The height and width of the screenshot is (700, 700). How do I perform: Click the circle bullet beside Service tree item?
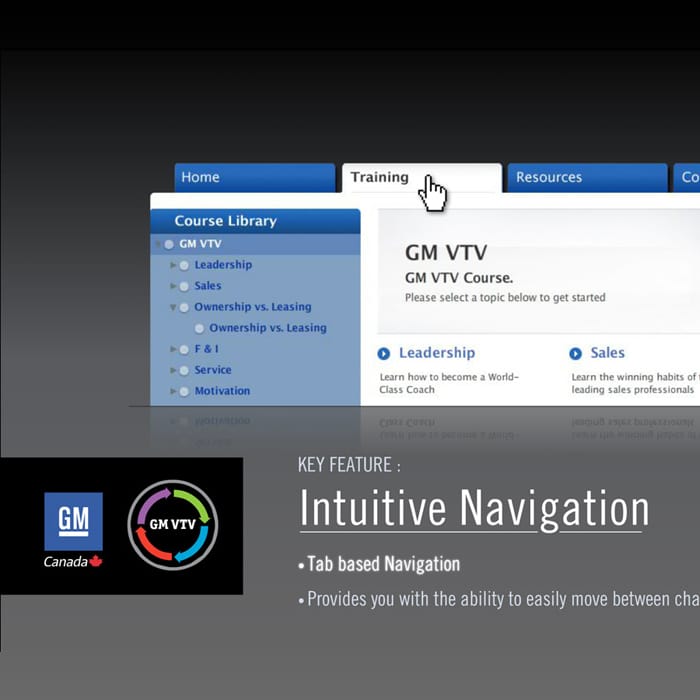[x=184, y=371]
